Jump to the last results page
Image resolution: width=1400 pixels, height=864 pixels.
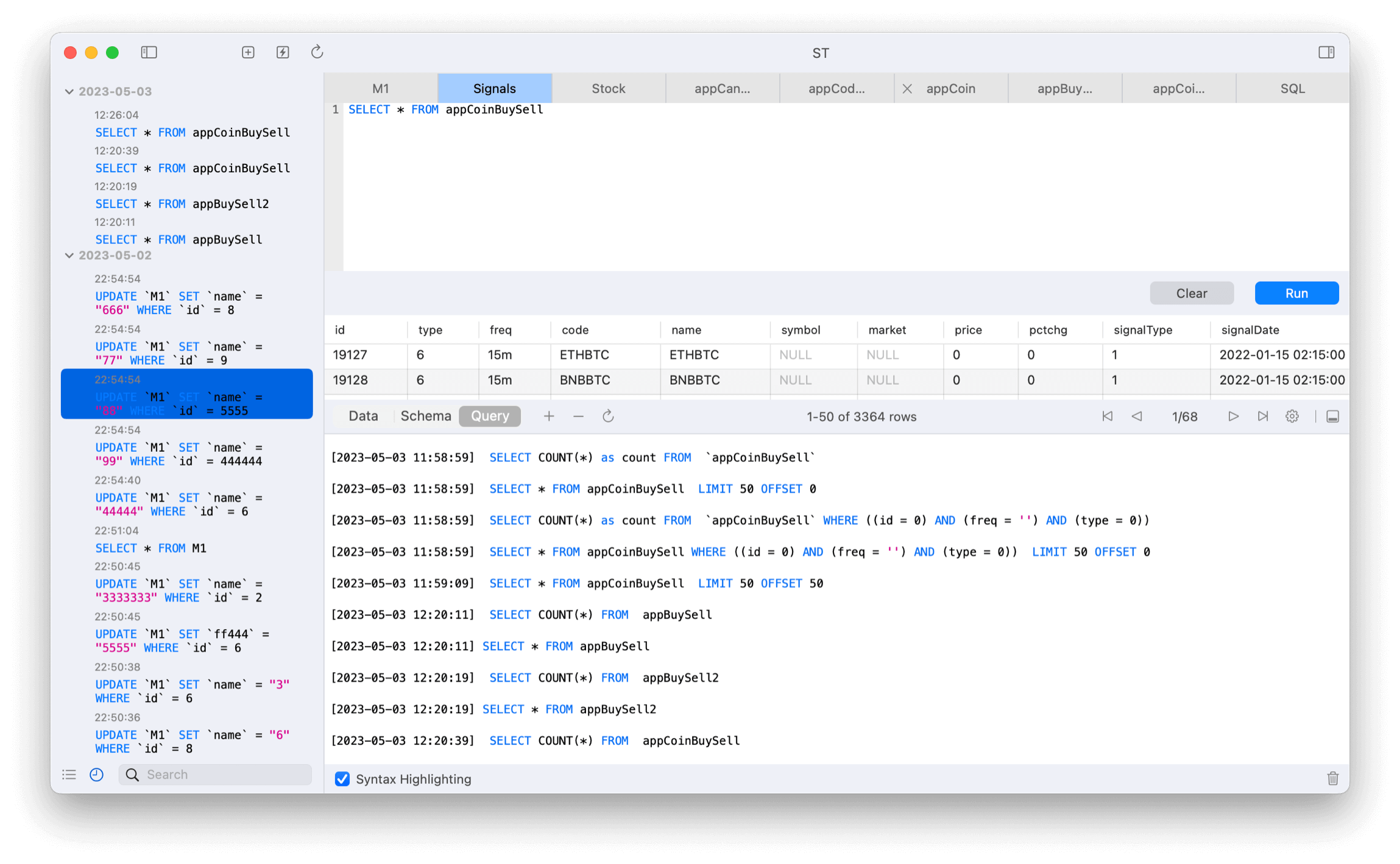click(x=1262, y=416)
